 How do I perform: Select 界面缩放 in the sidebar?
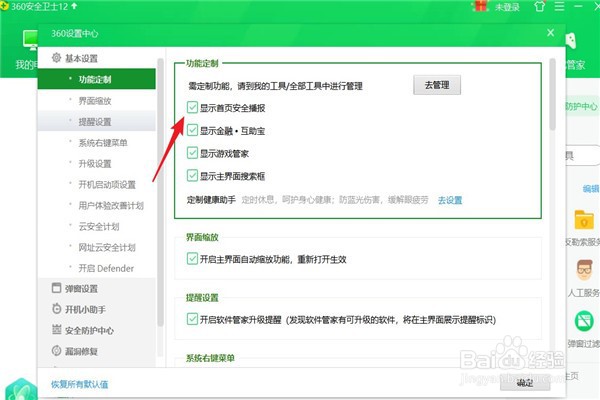[x=96, y=101]
